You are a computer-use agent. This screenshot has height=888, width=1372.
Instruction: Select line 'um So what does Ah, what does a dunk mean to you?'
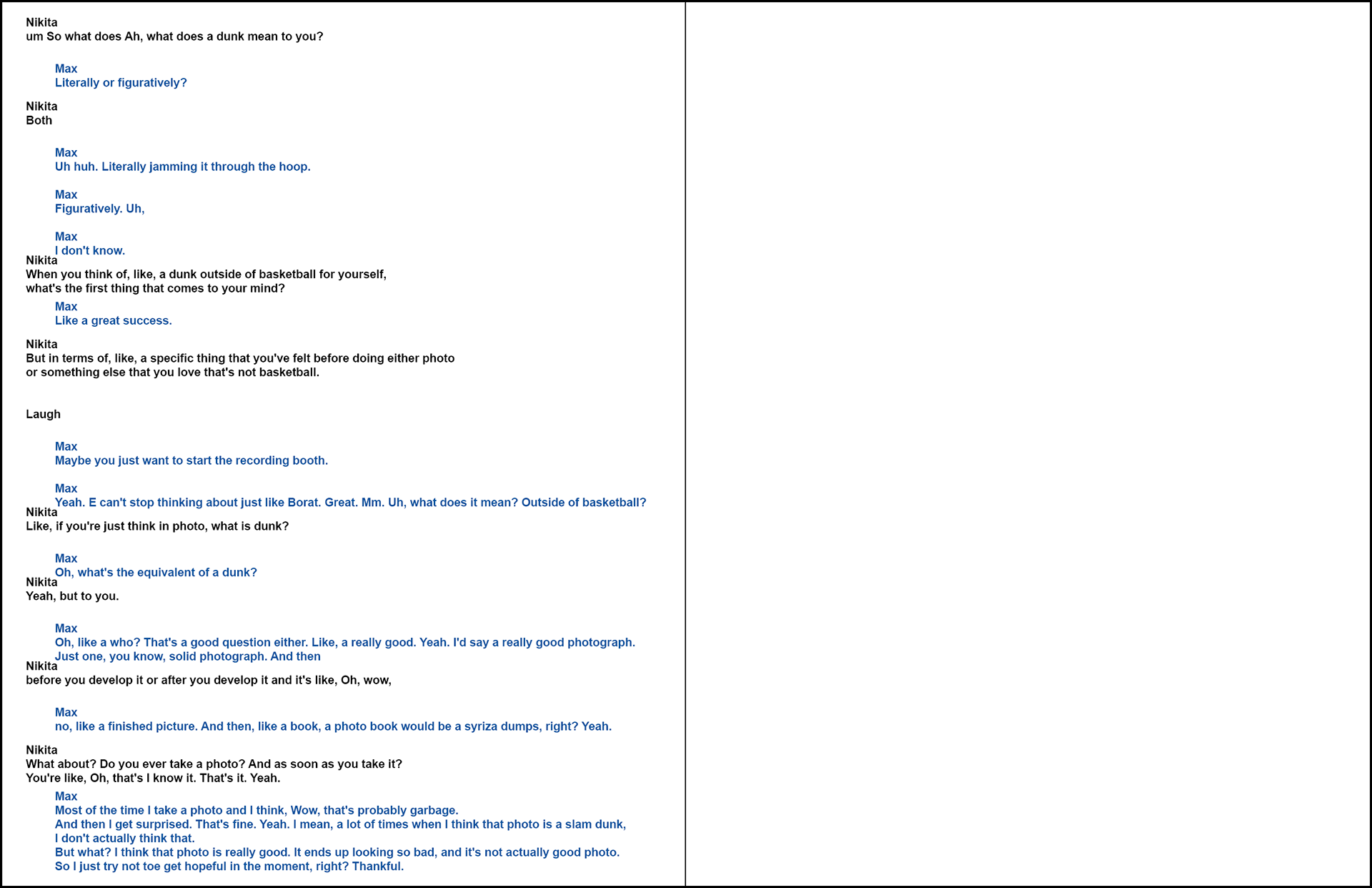click(x=174, y=36)
